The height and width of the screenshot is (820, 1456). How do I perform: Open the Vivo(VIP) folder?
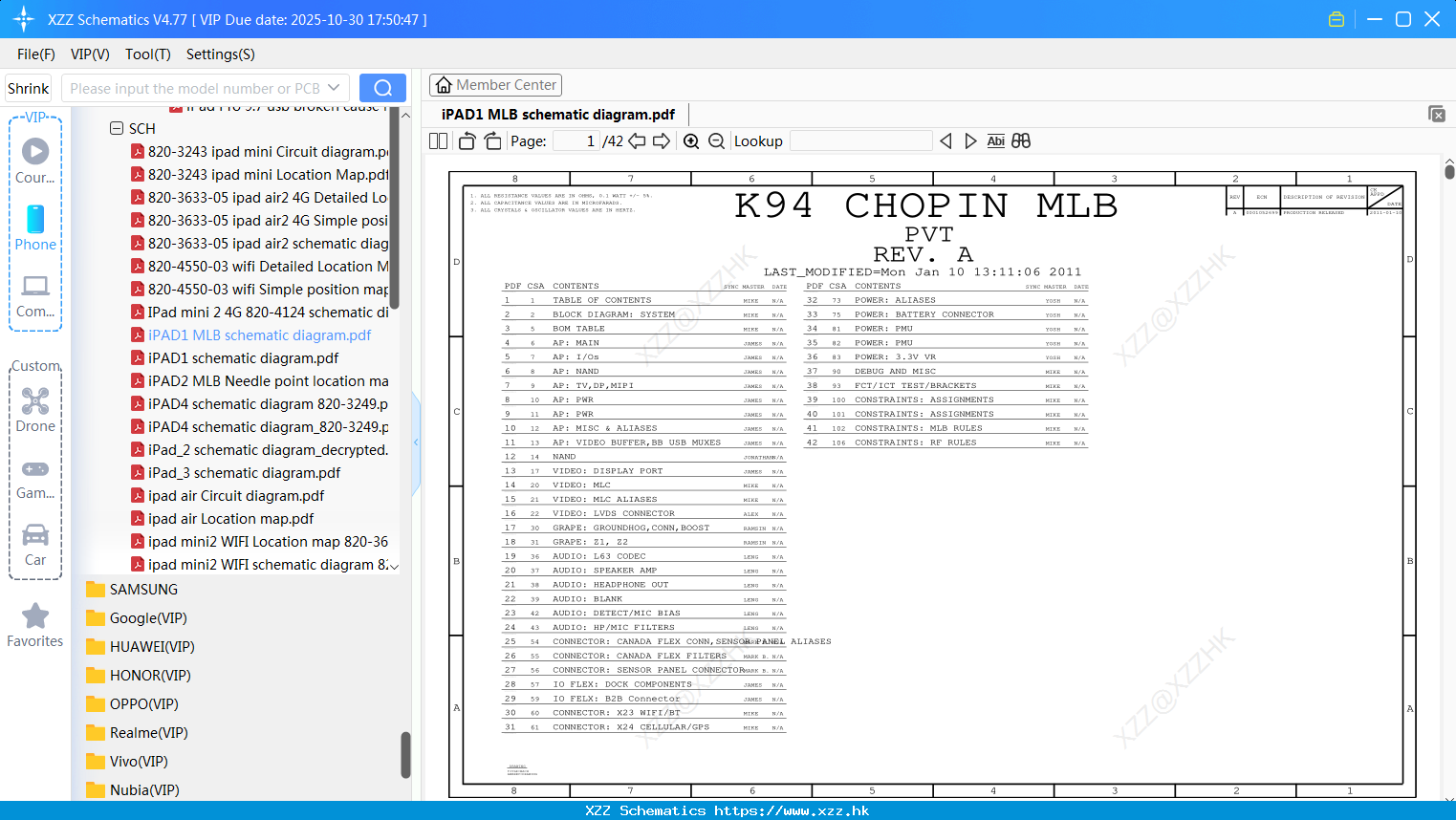[127, 761]
